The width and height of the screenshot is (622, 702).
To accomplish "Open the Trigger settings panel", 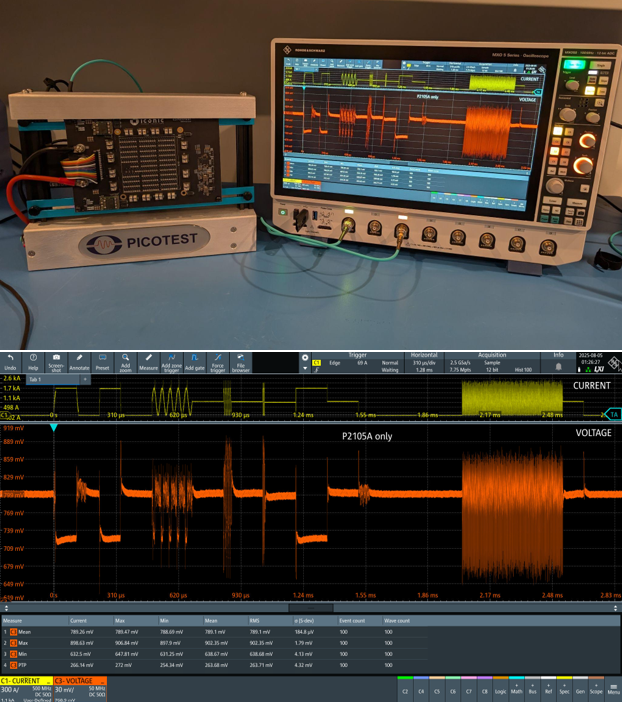I will click(357, 362).
